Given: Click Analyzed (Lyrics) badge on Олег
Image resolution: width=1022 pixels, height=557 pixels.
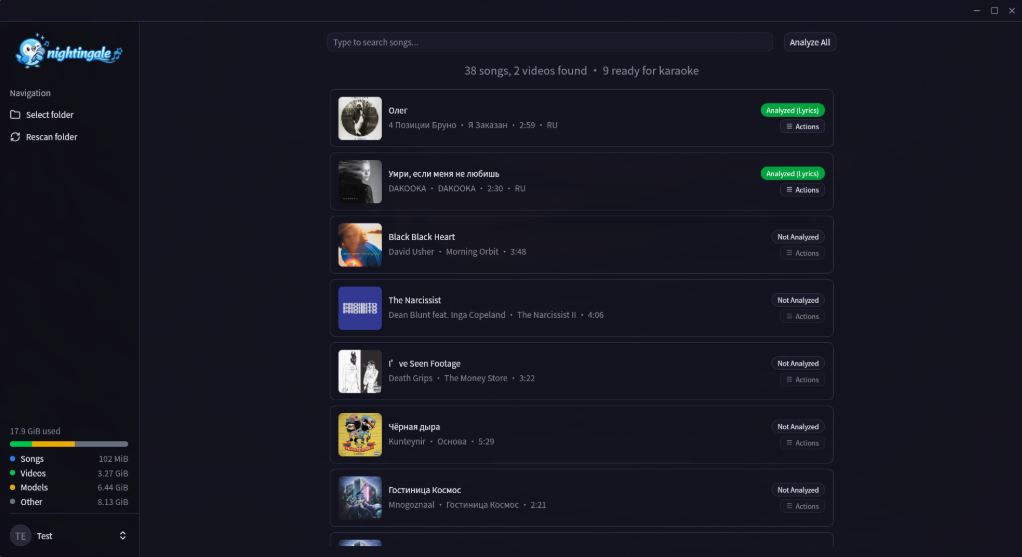Looking at the screenshot, I should (x=792, y=110).
